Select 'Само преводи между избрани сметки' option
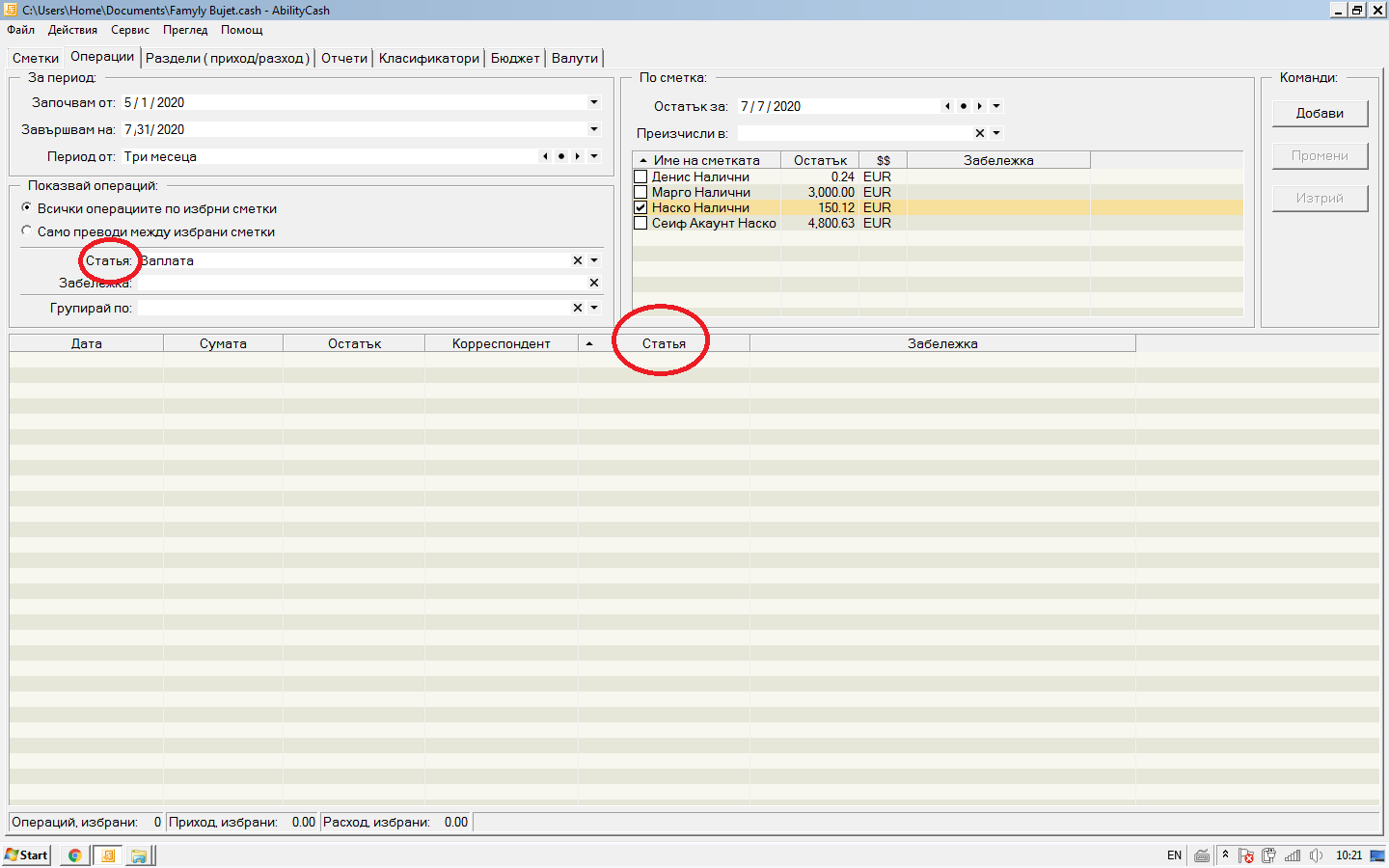Viewport: 1389px width, 868px height. tap(27, 231)
